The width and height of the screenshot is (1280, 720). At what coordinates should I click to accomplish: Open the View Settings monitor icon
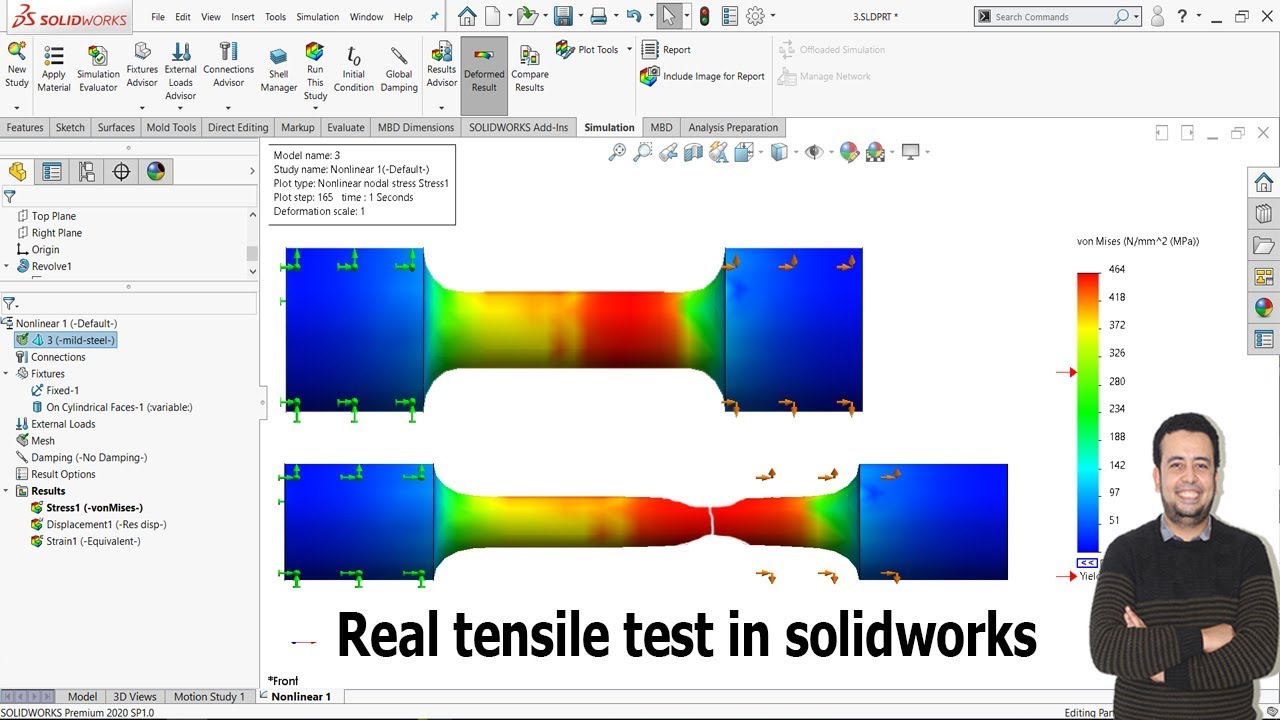[x=910, y=152]
